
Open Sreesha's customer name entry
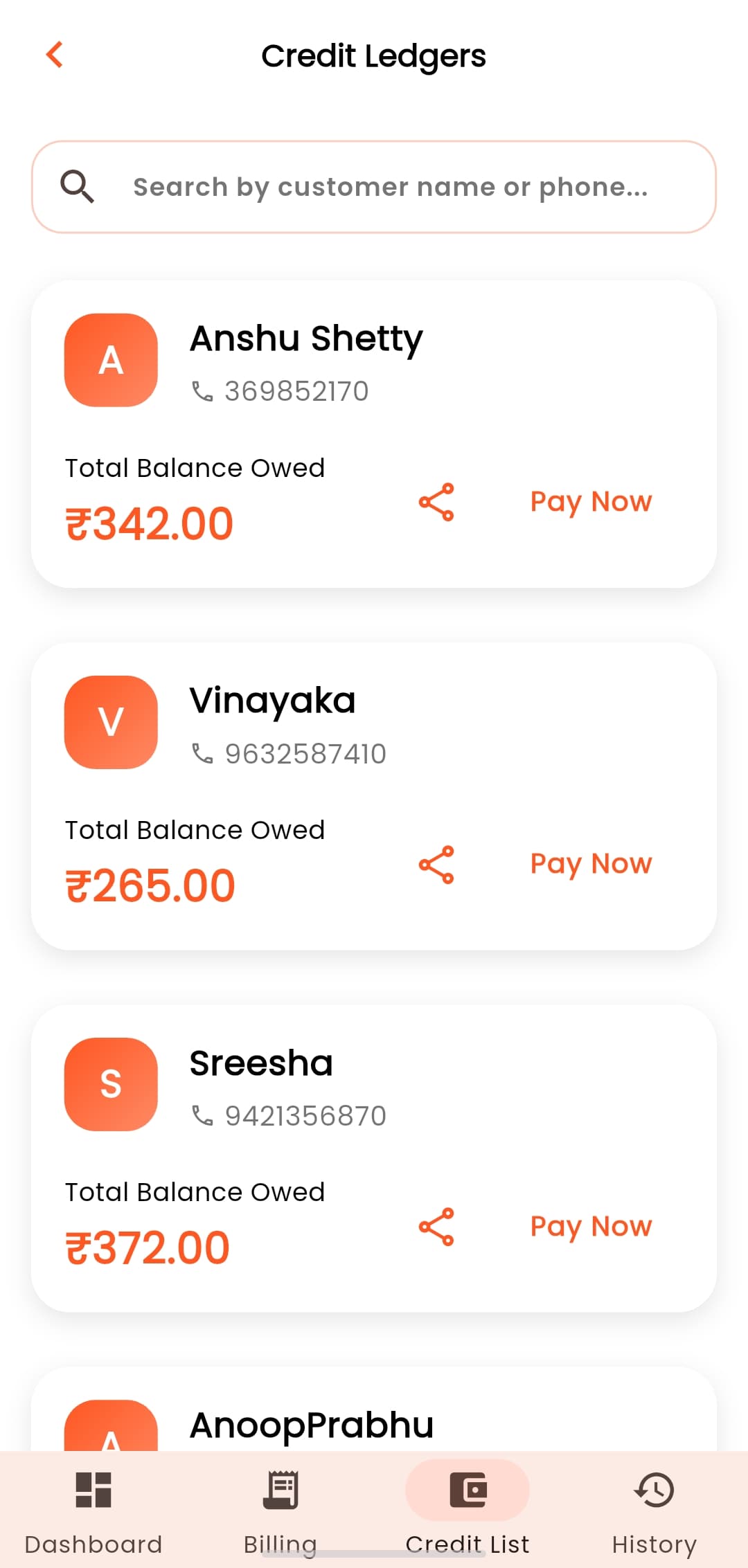point(261,1063)
